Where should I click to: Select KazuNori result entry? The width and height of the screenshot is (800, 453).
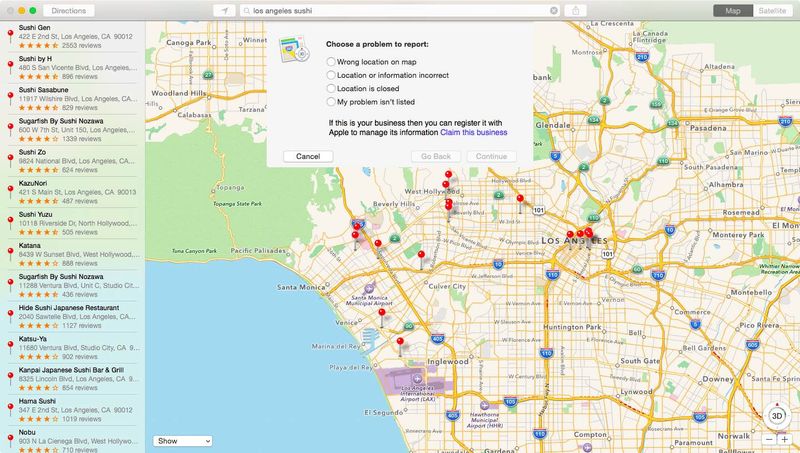tap(72, 192)
